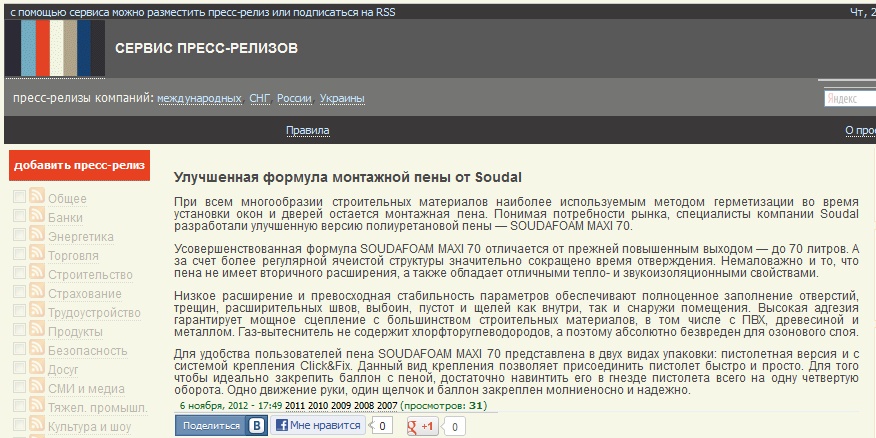This screenshot has height=438, width=876.
Task: Open the Торговля category link
Action: point(73,256)
